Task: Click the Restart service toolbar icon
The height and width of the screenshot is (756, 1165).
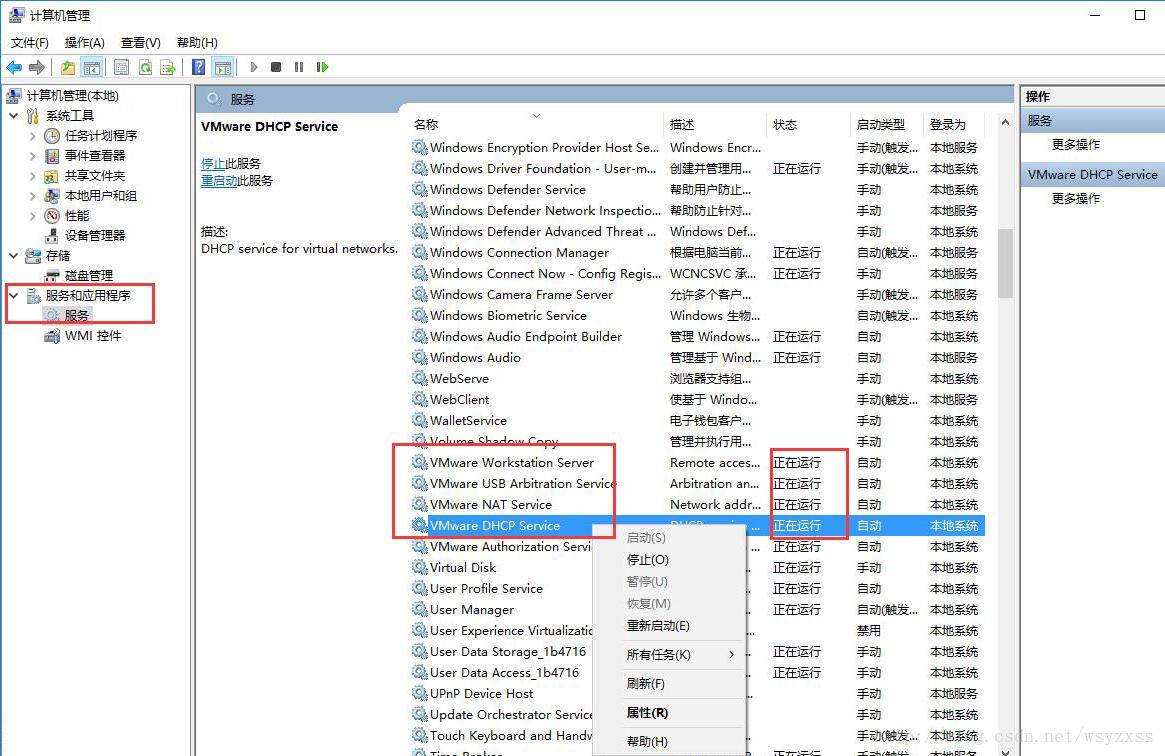Action: click(322, 68)
